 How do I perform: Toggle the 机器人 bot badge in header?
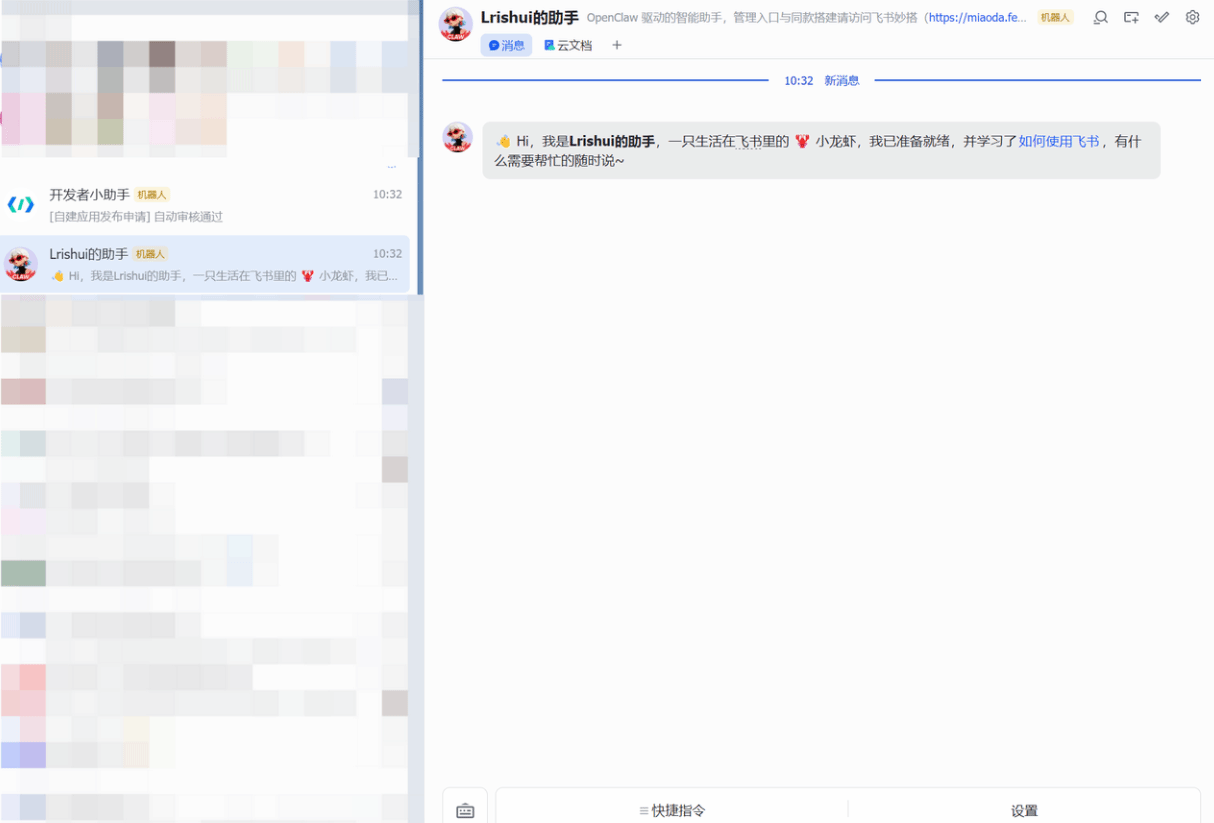pos(1054,17)
